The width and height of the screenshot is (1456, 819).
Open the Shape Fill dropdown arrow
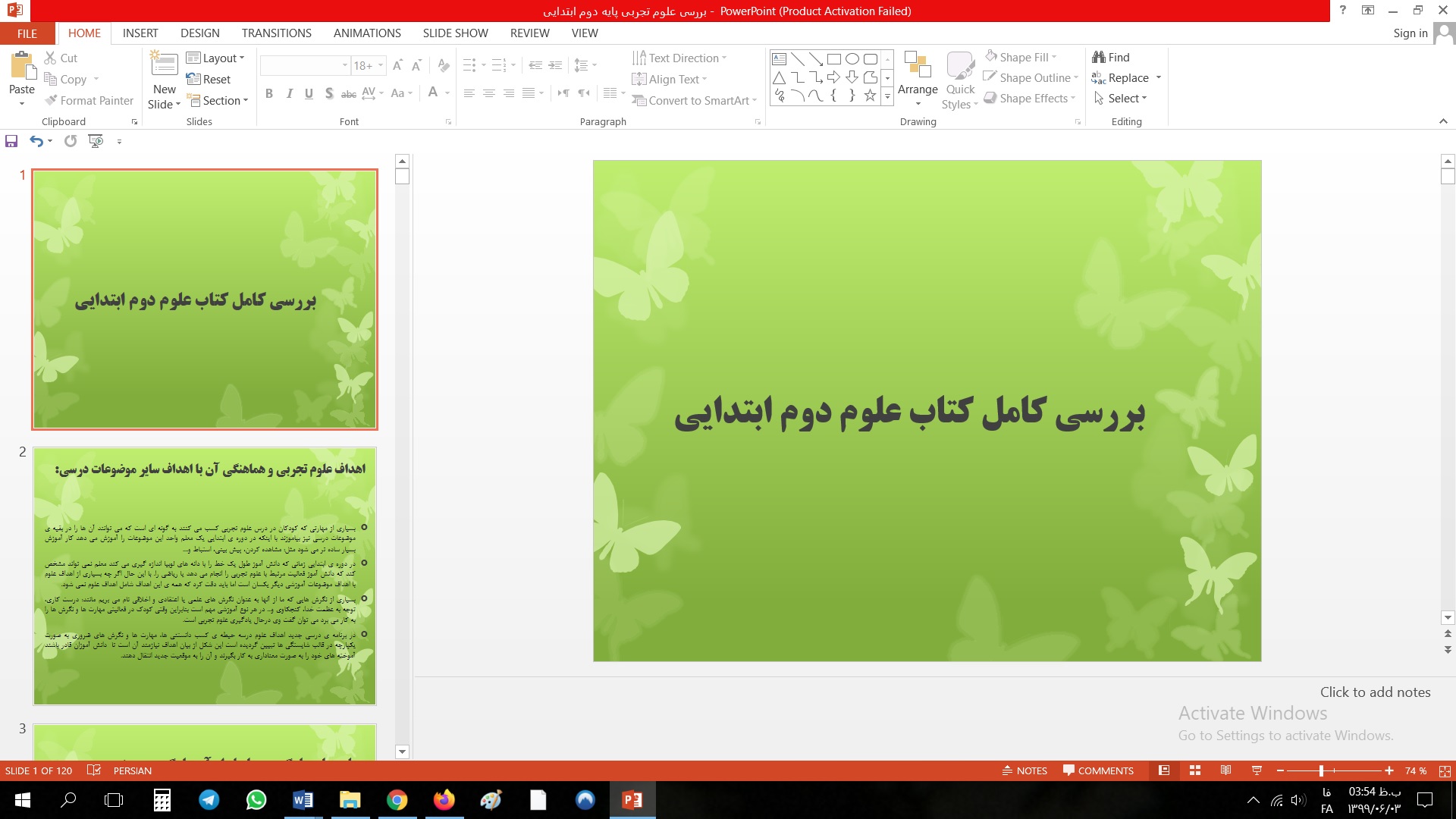pyautogui.click(x=1054, y=57)
